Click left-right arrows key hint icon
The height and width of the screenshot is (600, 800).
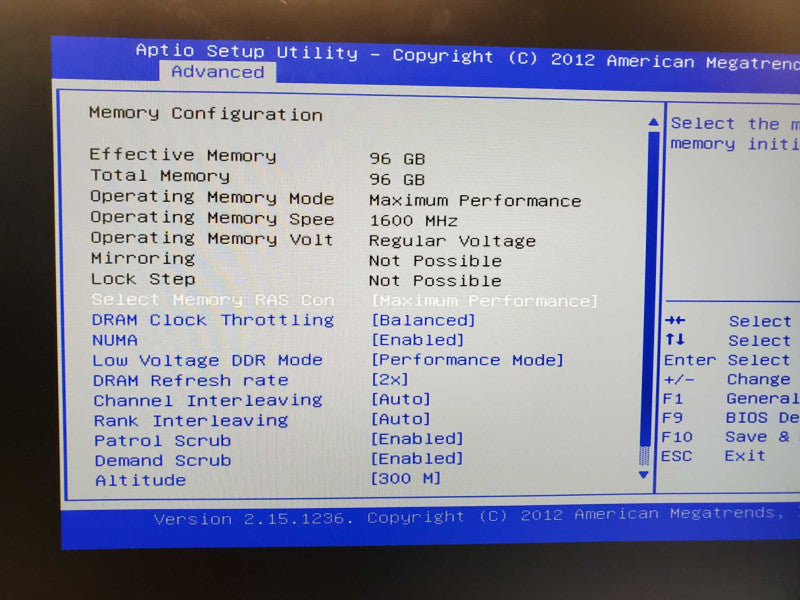tap(675, 320)
